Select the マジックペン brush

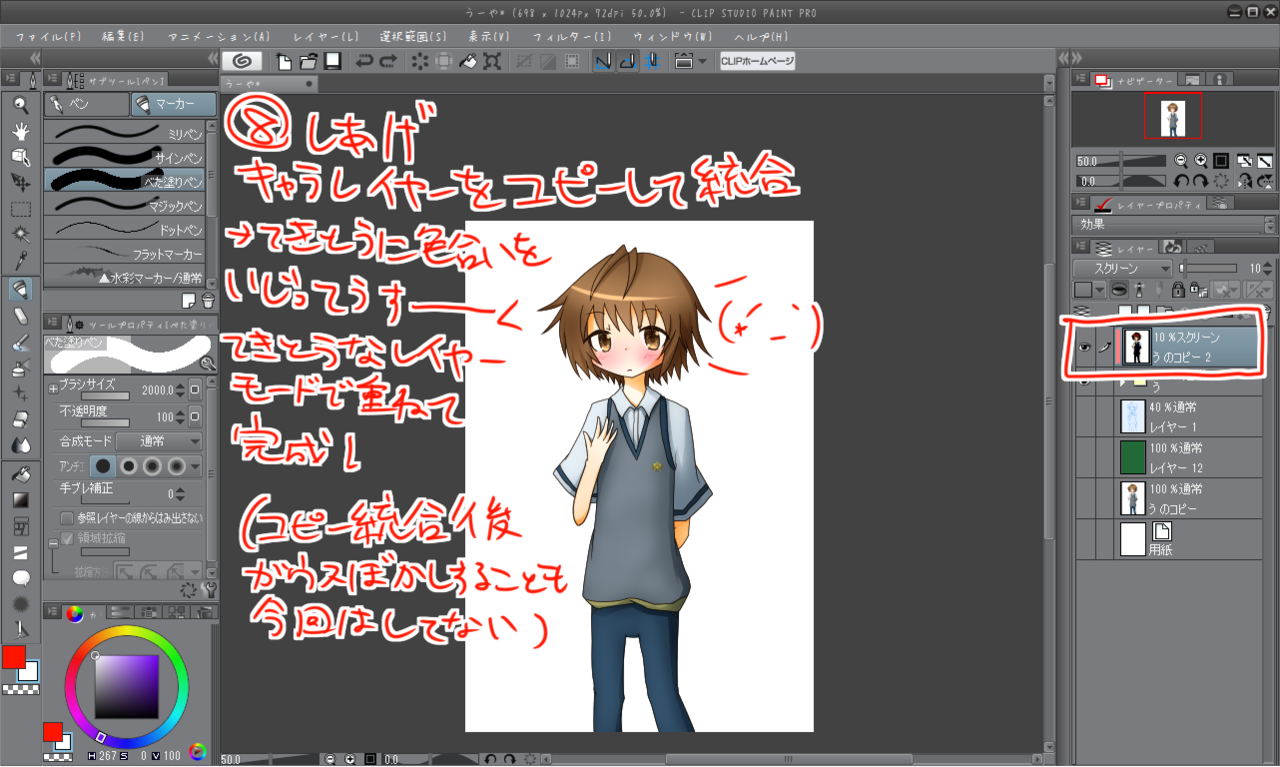point(125,205)
